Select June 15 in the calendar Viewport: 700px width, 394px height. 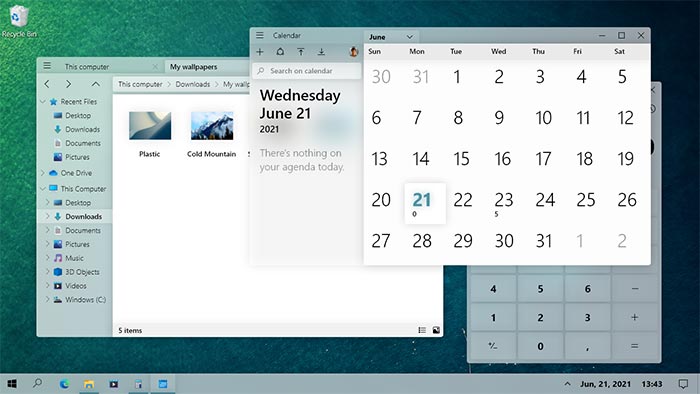(462, 159)
